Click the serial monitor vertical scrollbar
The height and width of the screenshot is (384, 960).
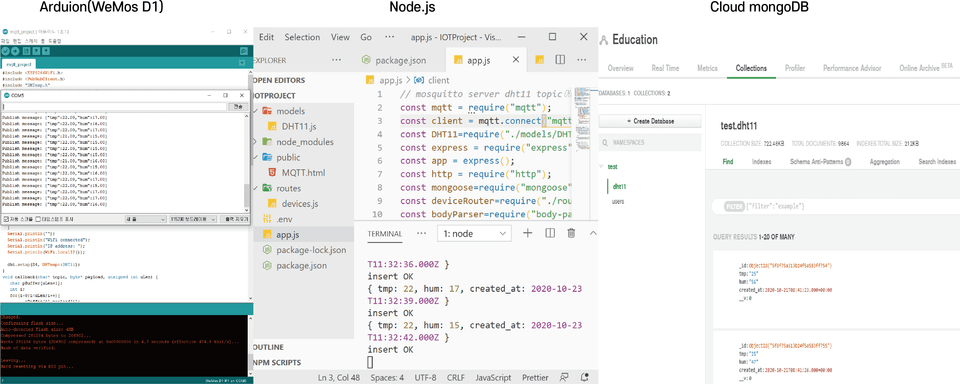click(247, 159)
